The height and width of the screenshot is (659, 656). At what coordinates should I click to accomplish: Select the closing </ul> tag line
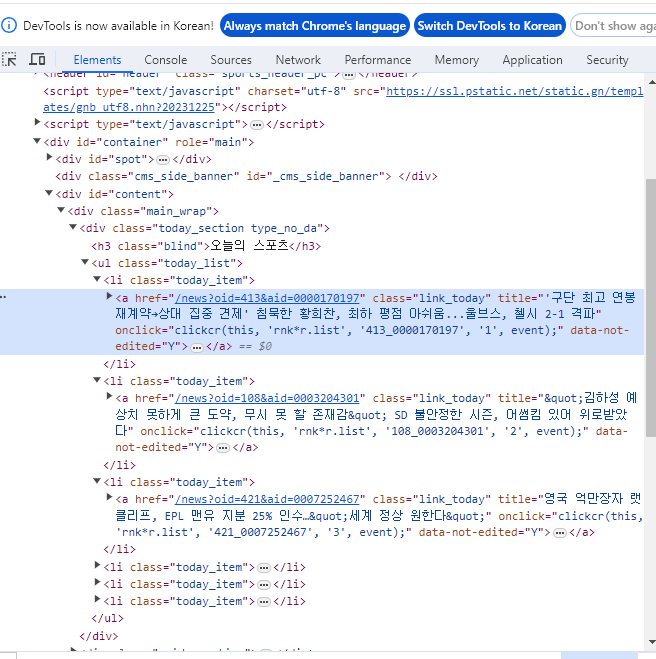108,619
